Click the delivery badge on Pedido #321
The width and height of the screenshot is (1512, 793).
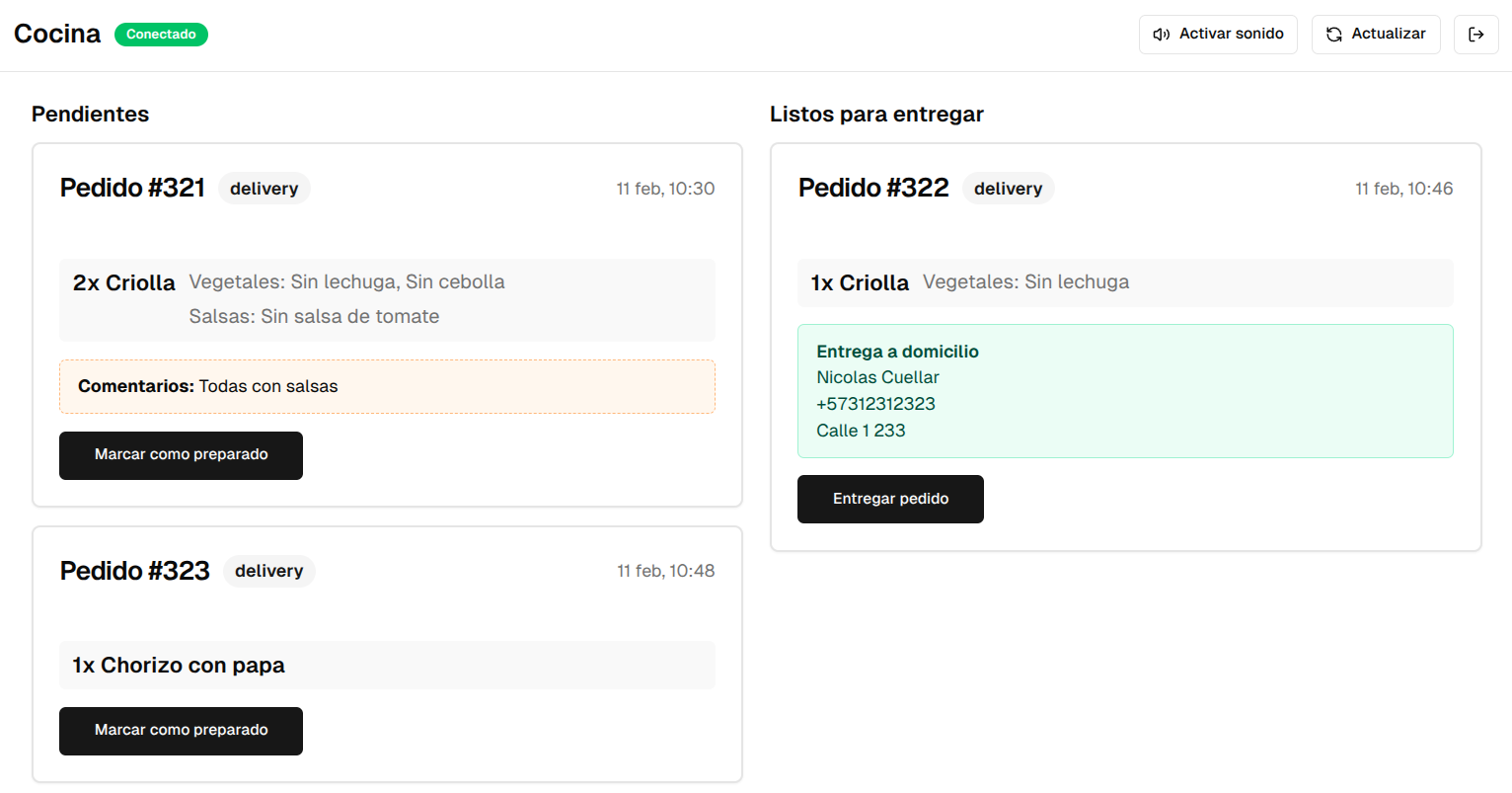[x=264, y=188]
